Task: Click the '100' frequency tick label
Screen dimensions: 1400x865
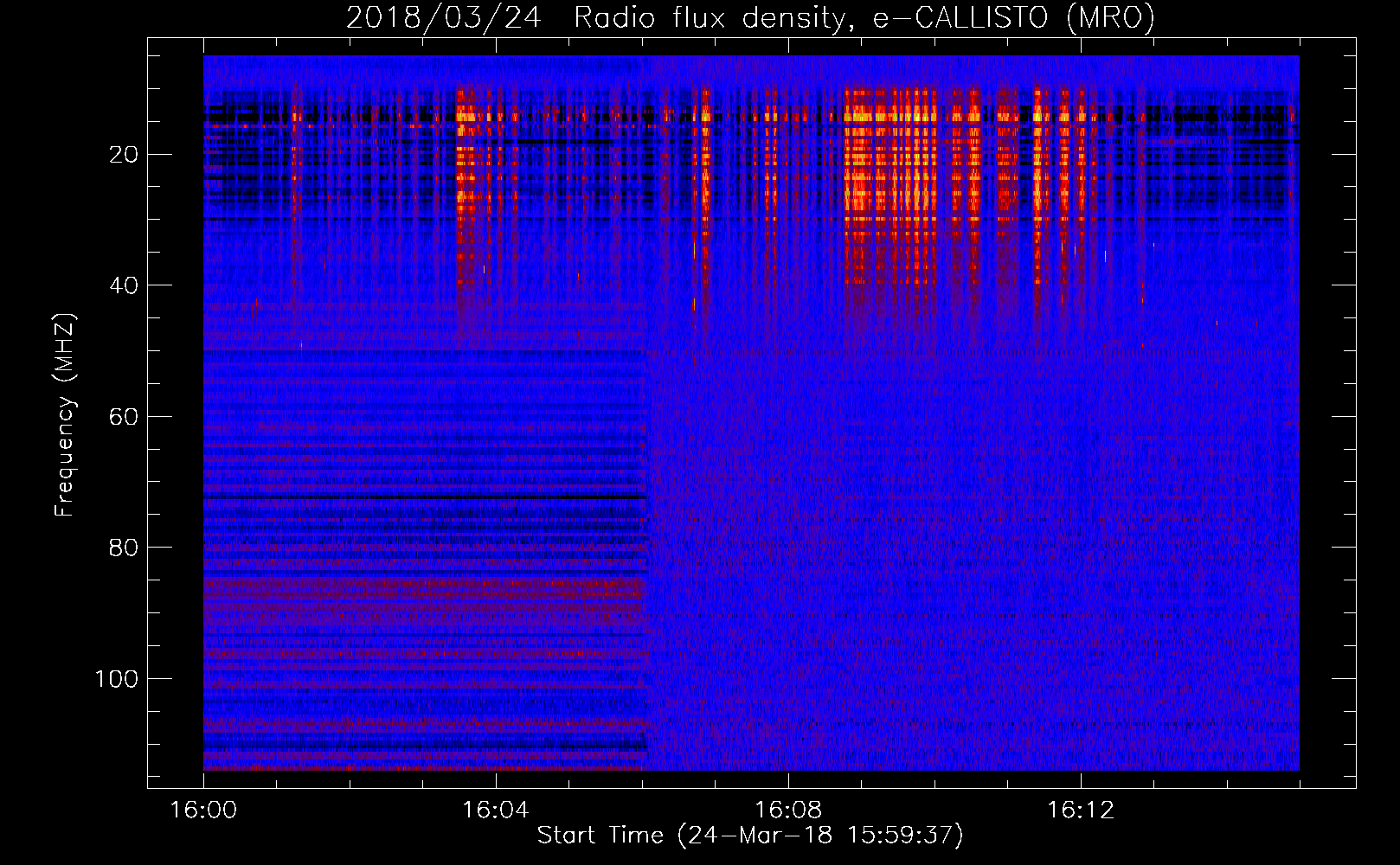Action: click(x=117, y=679)
